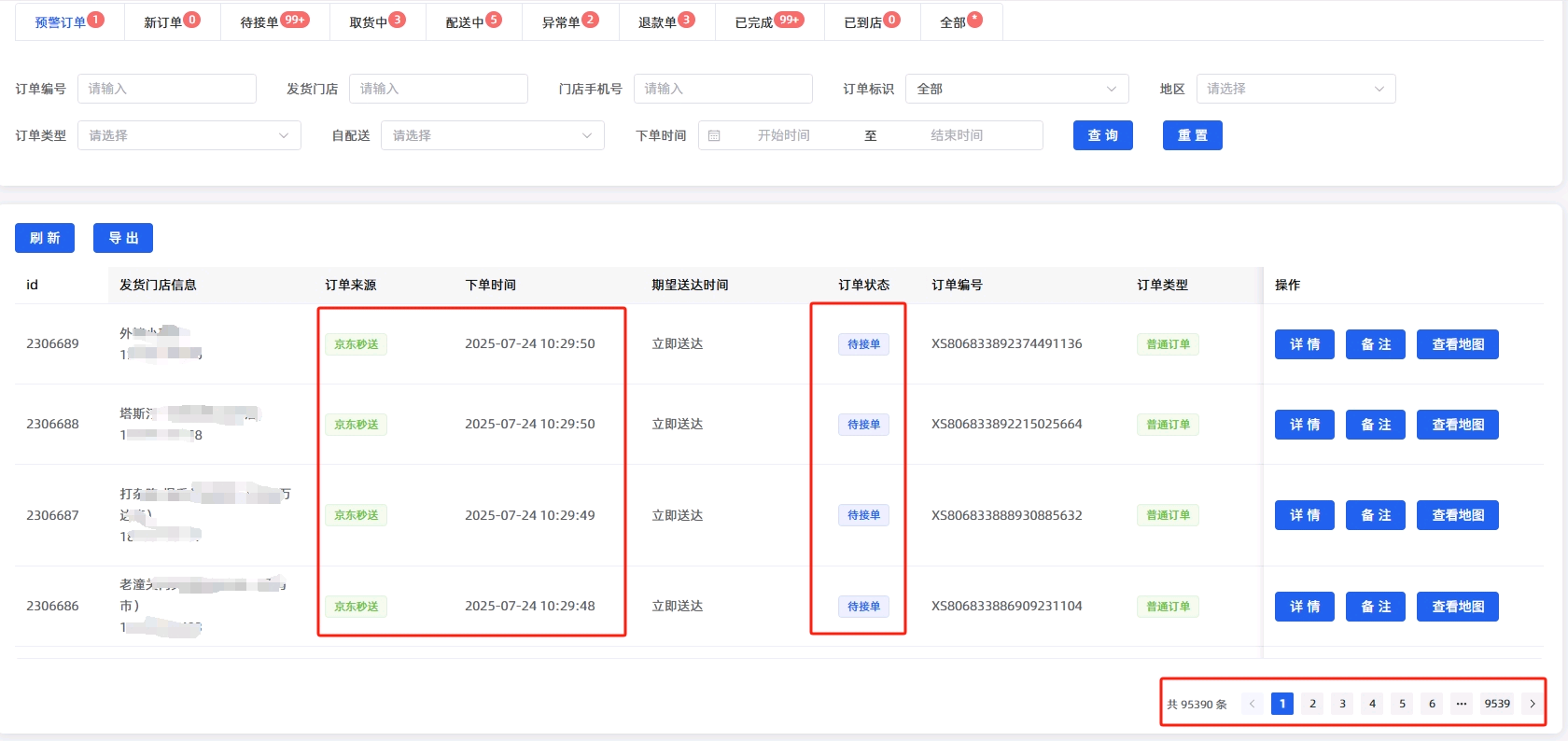Click the 共 95390 条 total count
This screenshot has height=741, width=1568.
pos(1197,705)
